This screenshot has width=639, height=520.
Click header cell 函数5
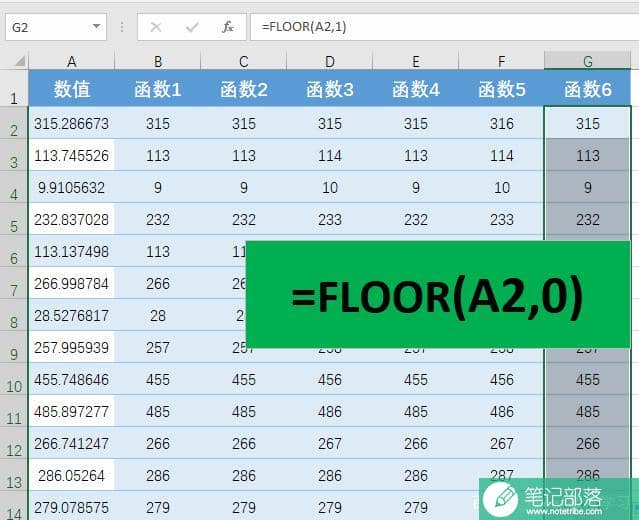click(502, 88)
